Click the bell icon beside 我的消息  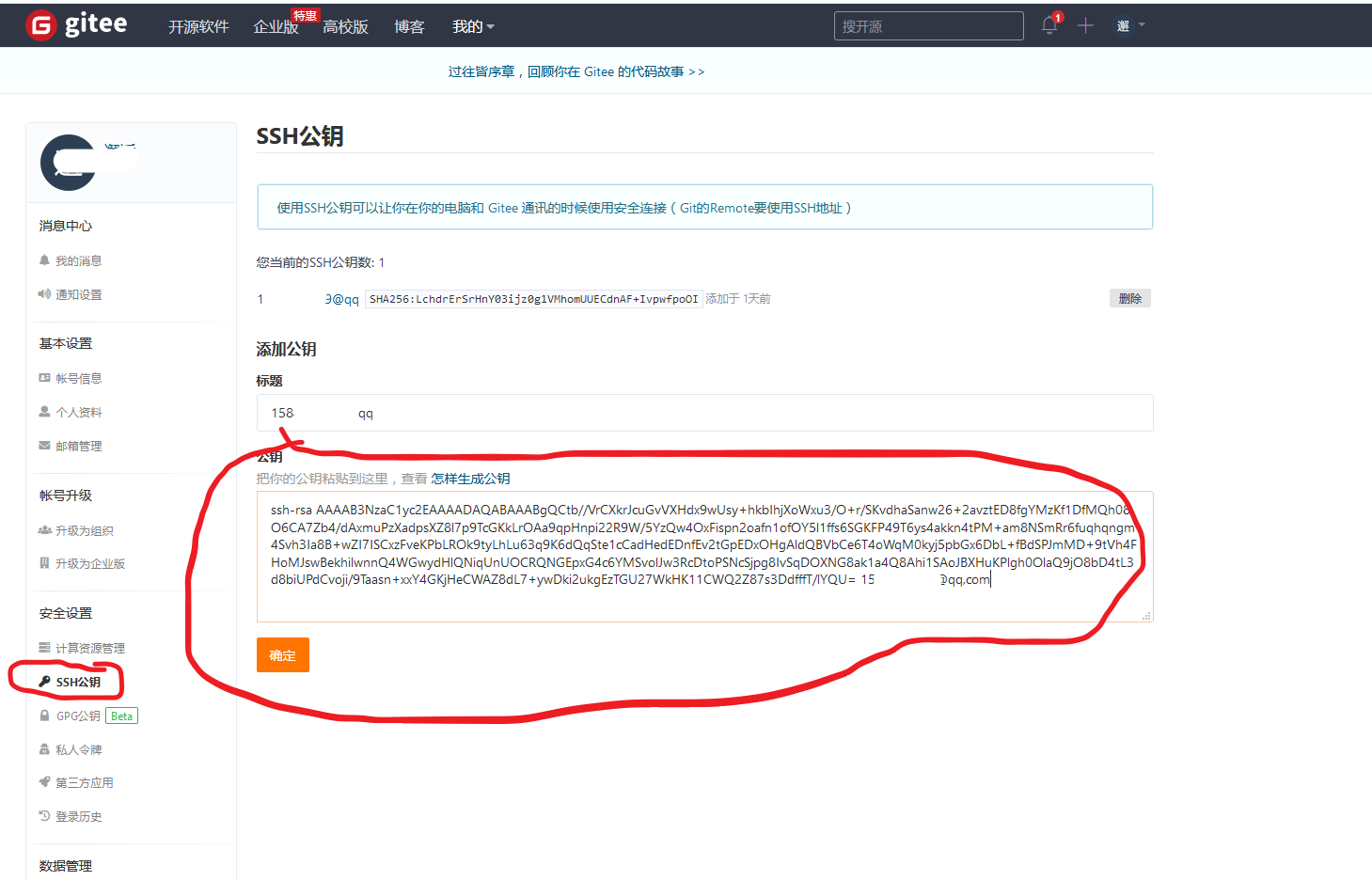[x=44, y=260]
